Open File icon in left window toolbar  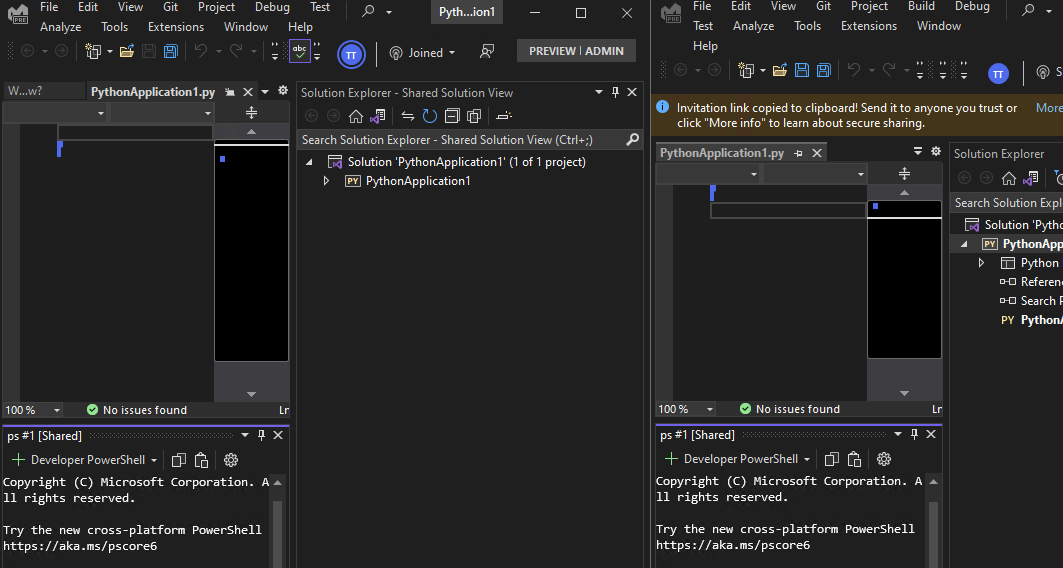coord(127,52)
